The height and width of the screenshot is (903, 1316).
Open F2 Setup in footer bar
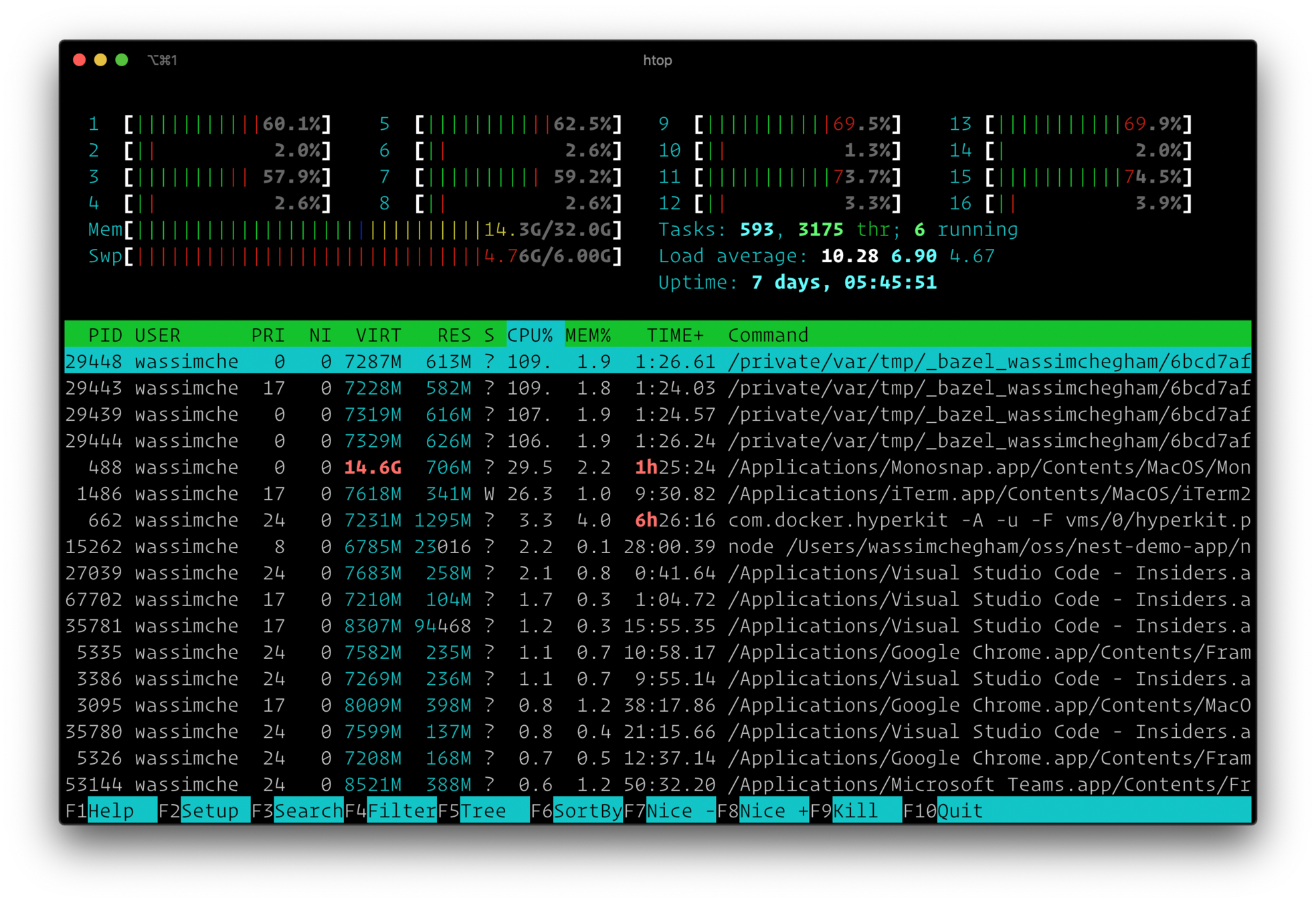(x=209, y=811)
